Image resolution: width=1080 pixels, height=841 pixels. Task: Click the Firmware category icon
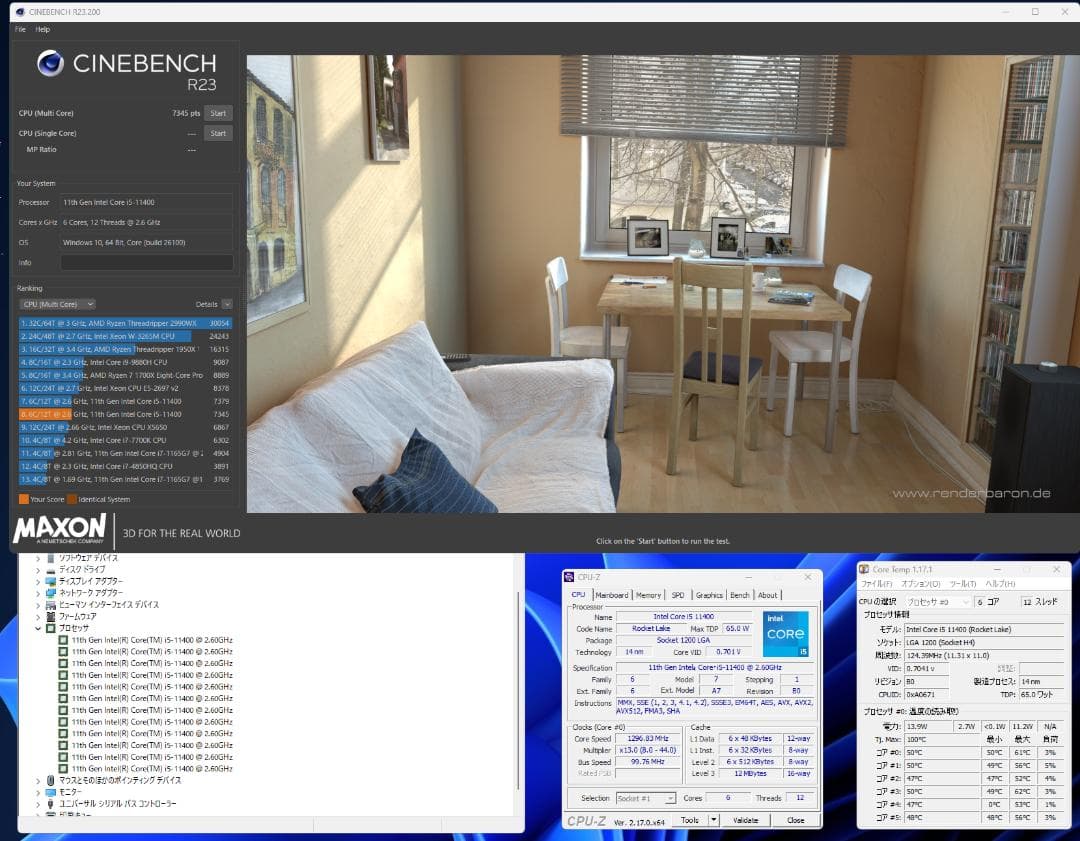pyautogui.click(x=51, y=617)
